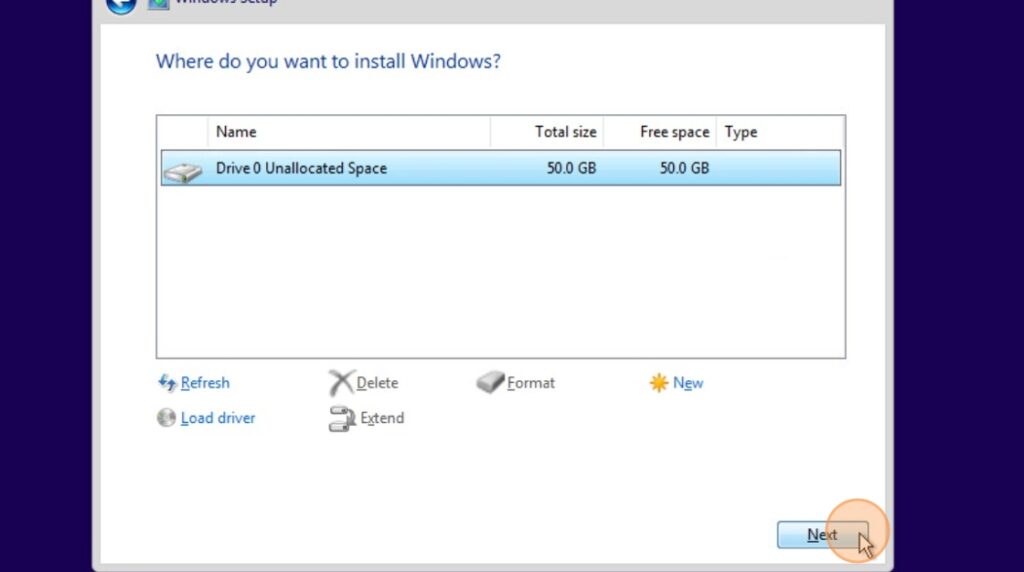Choose the Extend link
This screenshot has width=1024, height=572.
coord(382,418)
